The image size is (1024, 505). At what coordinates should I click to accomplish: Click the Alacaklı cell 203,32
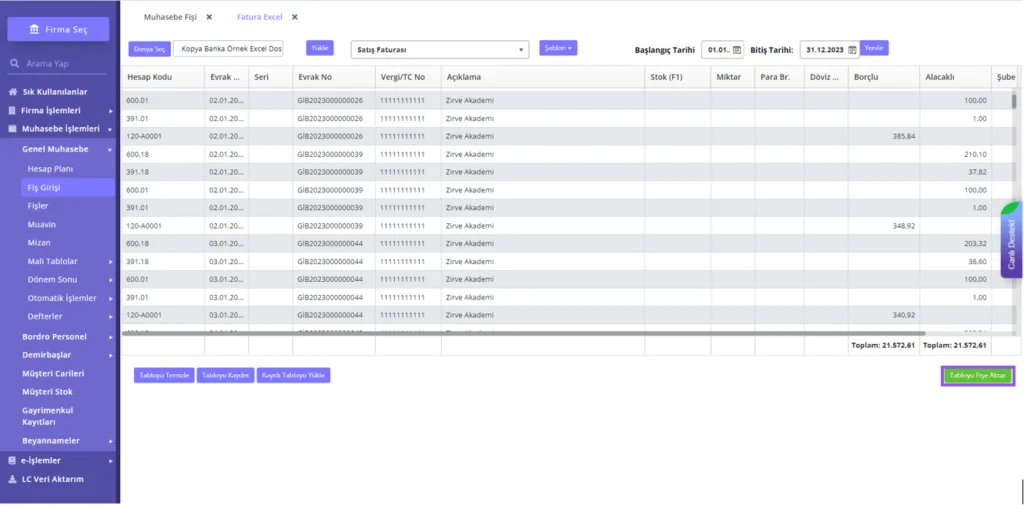coord(955,243)
